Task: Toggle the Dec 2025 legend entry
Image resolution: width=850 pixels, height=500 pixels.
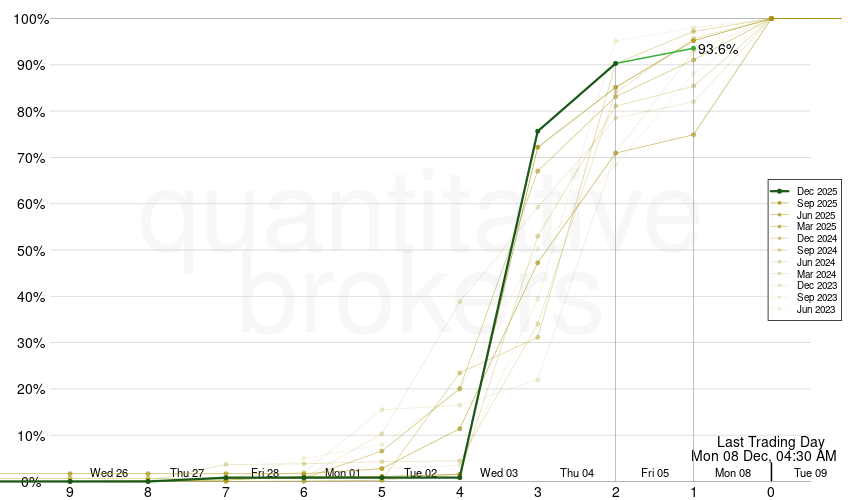Action: tap(816, 191)
